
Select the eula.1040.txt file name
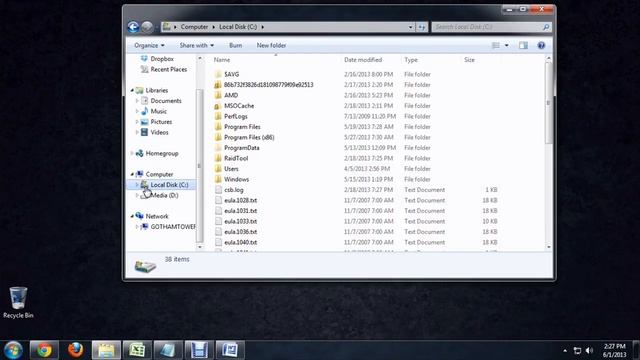(240, 242)
